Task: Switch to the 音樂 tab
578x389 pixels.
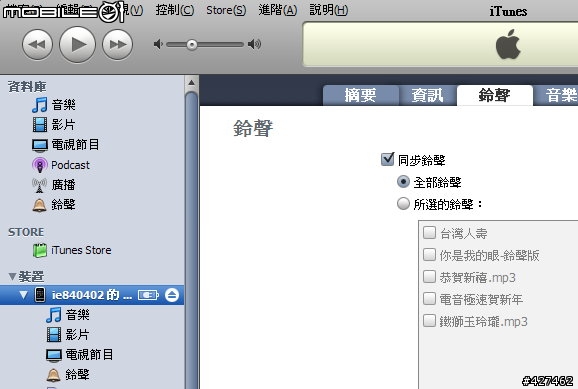Action: click(x=556, y=95)
